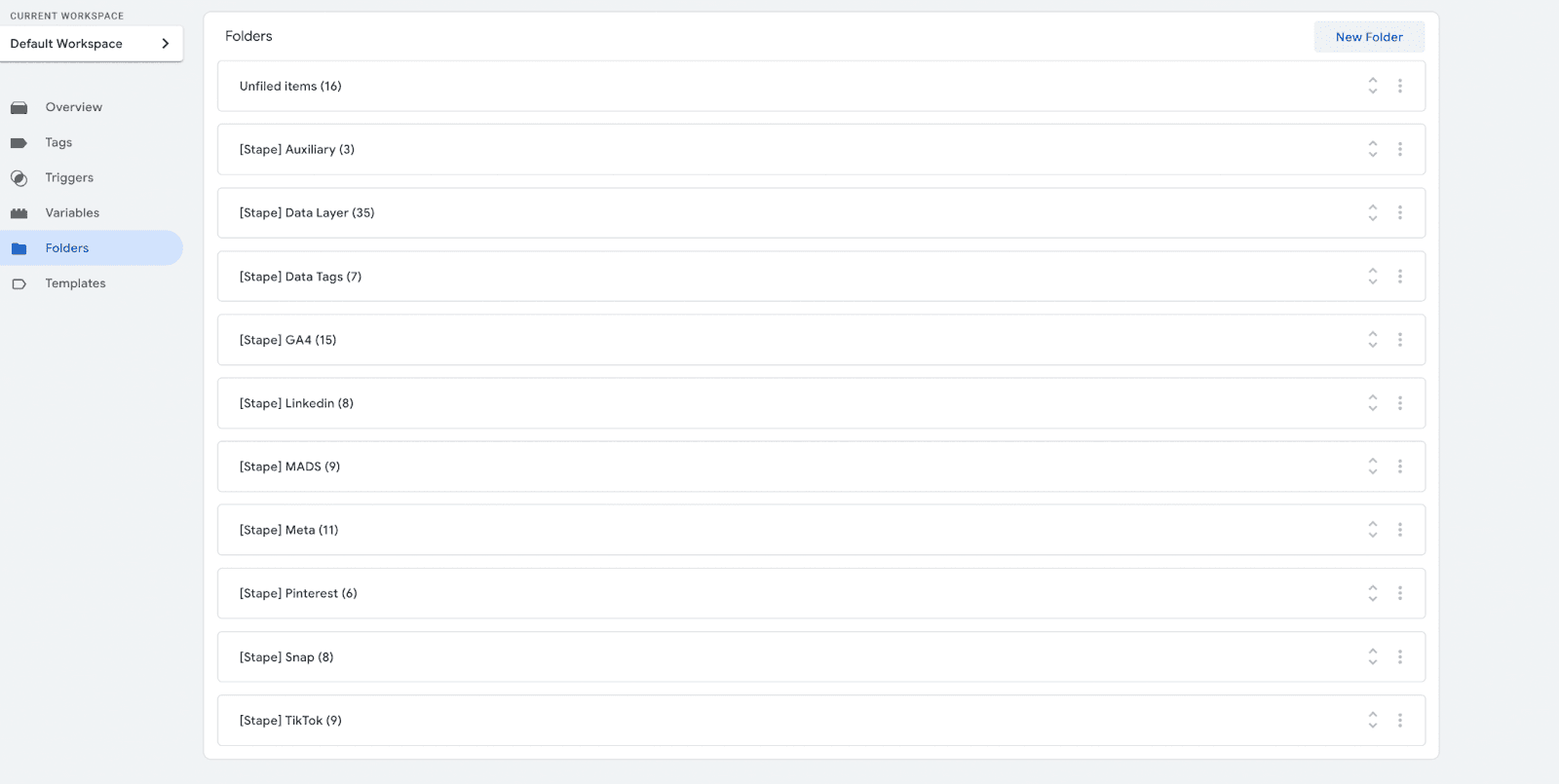Expand the [Stape] Auxiliary folder chevrons
The image size is (1559, 784).
point(1373,149)
